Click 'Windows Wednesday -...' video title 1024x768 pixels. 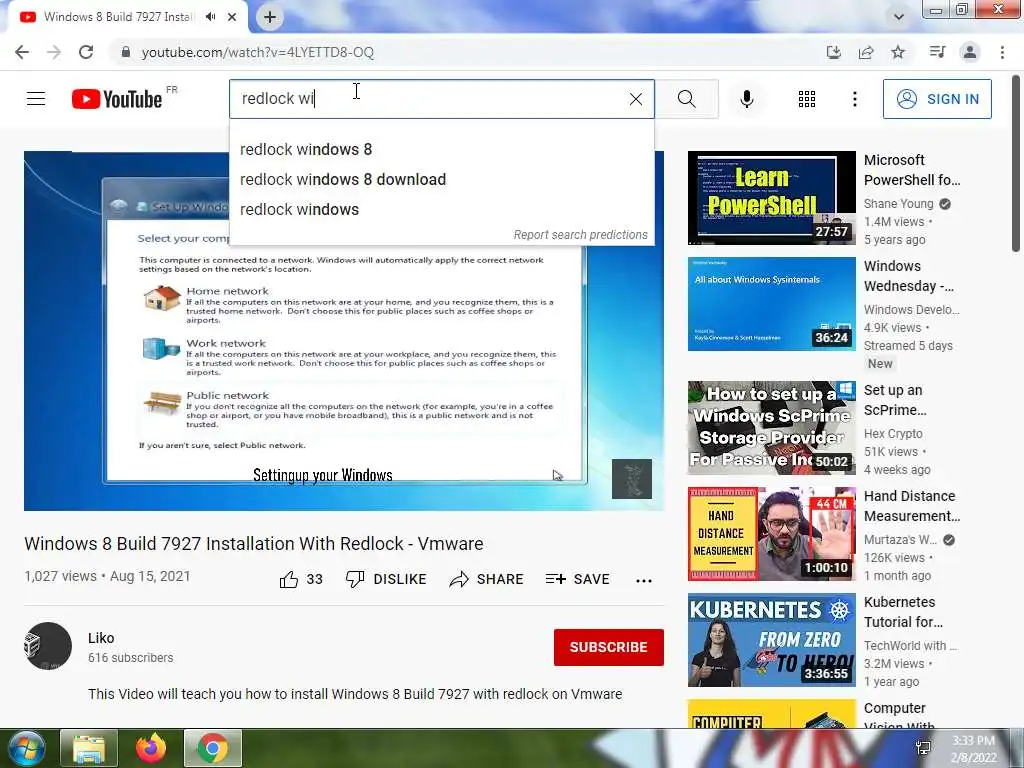click(x=909, y=276)
